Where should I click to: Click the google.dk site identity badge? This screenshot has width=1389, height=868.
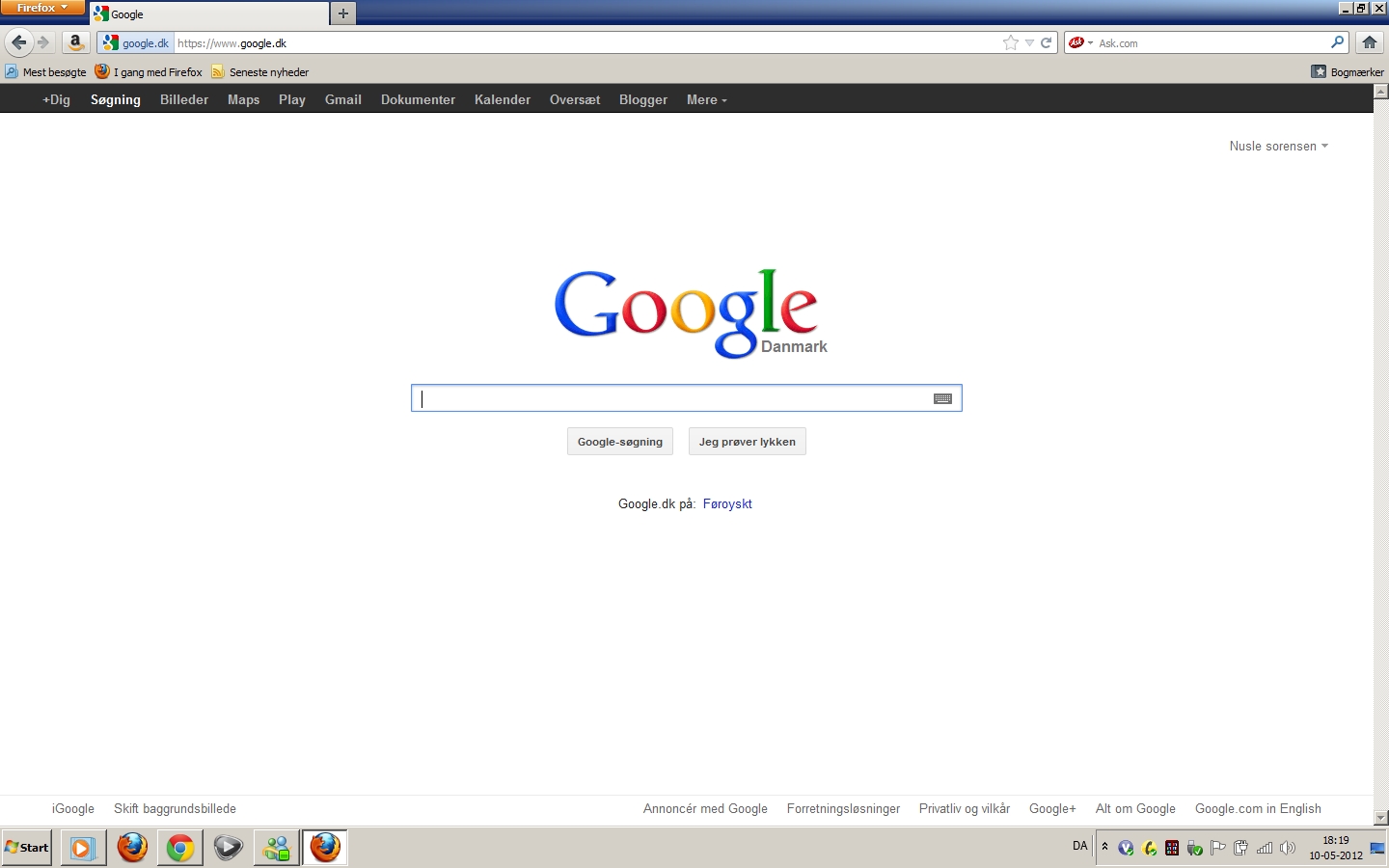click(136, 43)
